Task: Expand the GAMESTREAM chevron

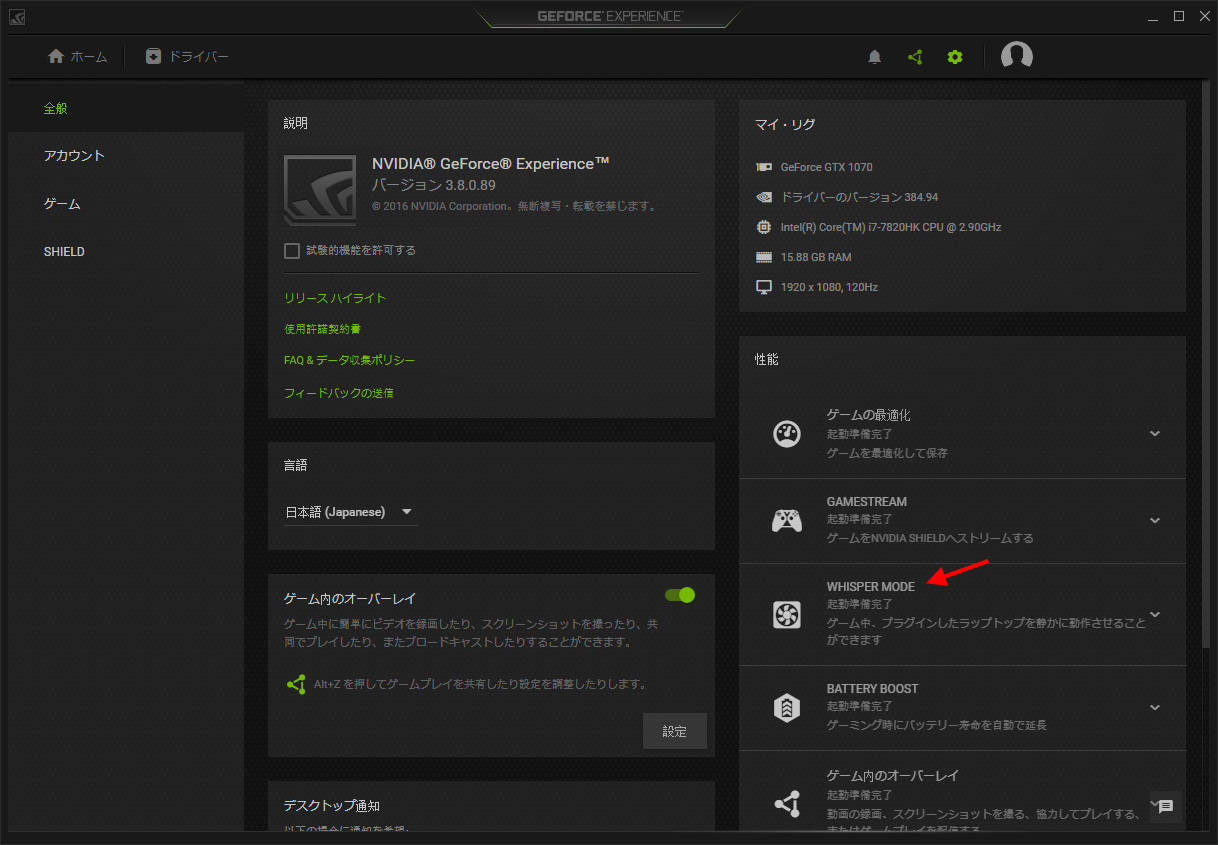Action: point(1155,520)
